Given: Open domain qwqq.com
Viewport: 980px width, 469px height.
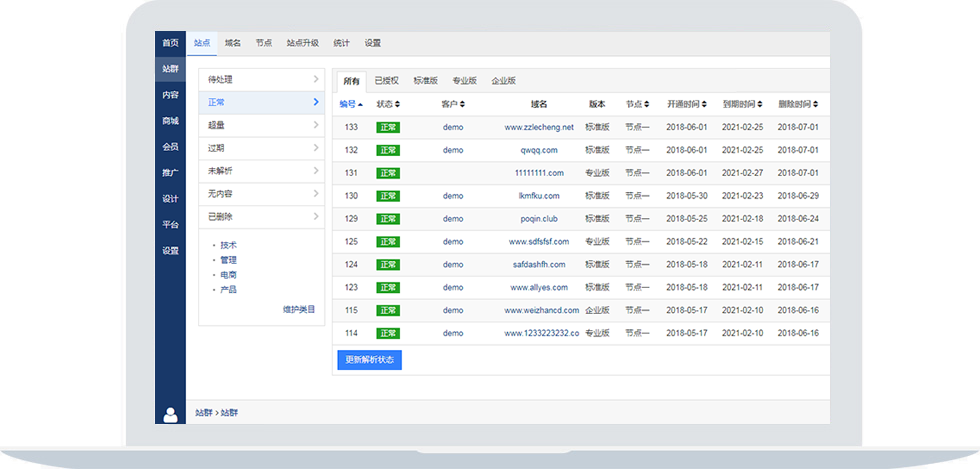Looking at the screenshot, I should click(x=539, y=150).
